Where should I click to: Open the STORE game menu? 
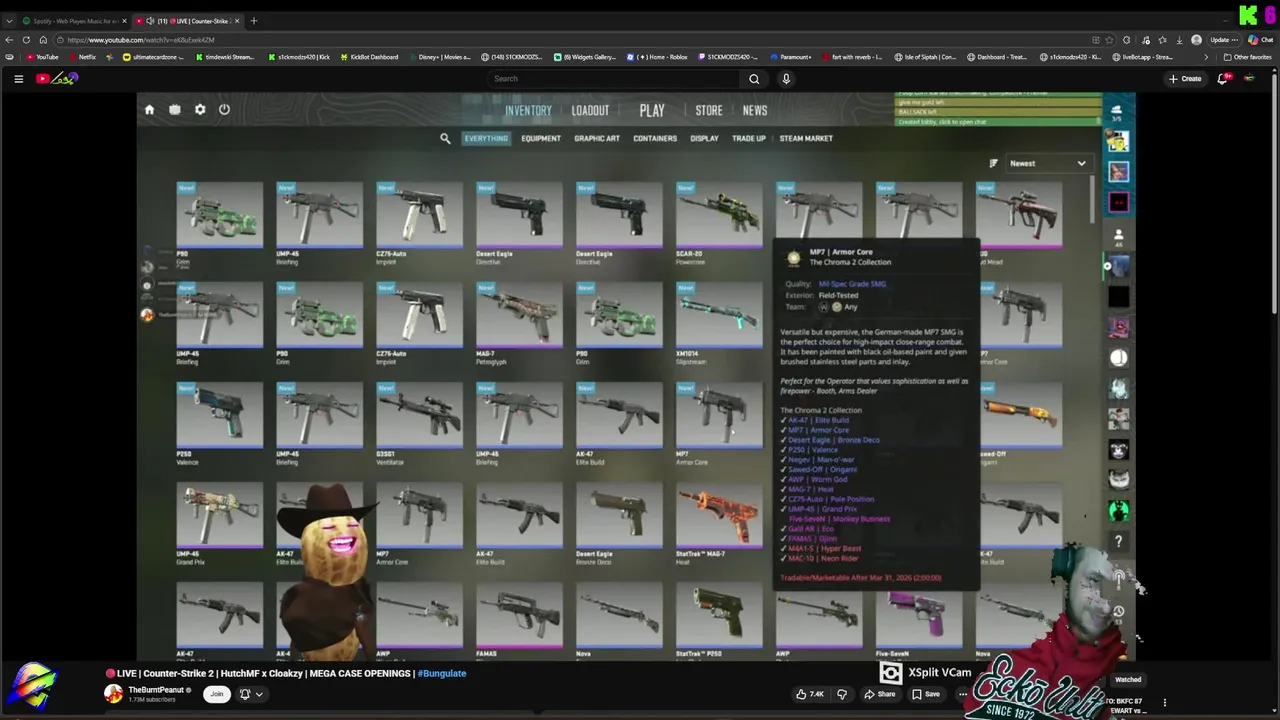click(x=709, y=111)
